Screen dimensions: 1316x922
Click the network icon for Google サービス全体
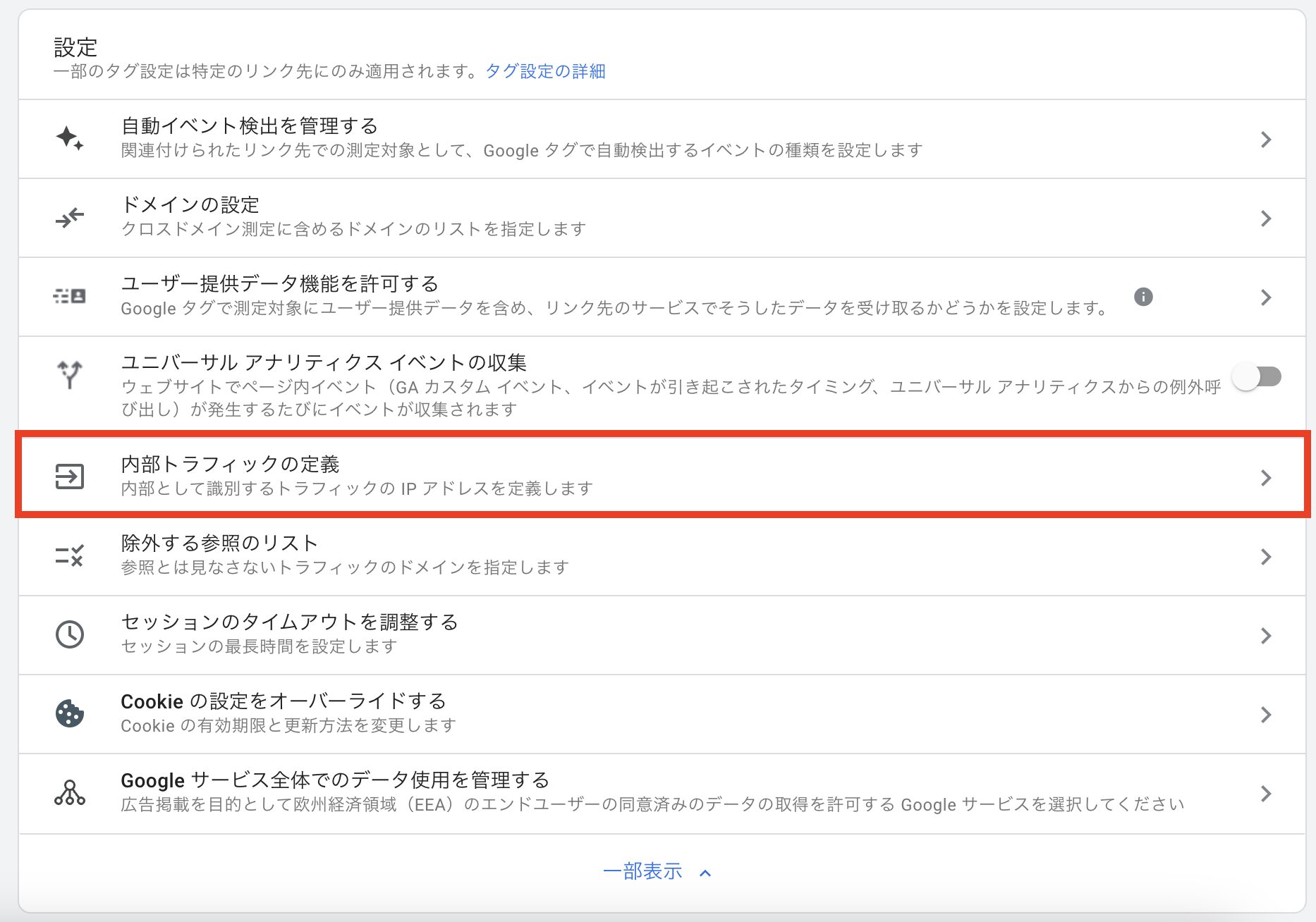[x=70, y=792]
